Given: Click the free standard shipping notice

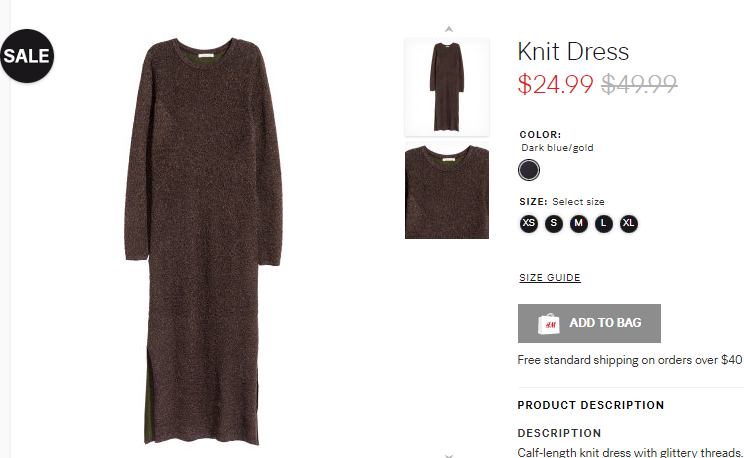Looking at the screenshot, I should click(630, 360).
